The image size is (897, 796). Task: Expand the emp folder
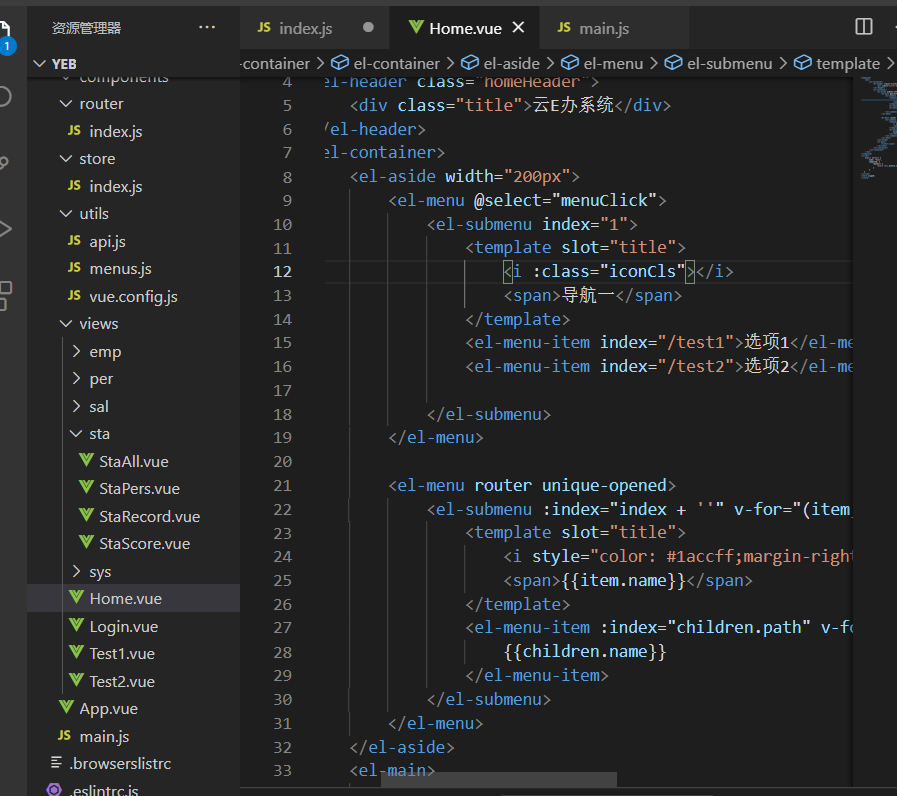(76, 351)
